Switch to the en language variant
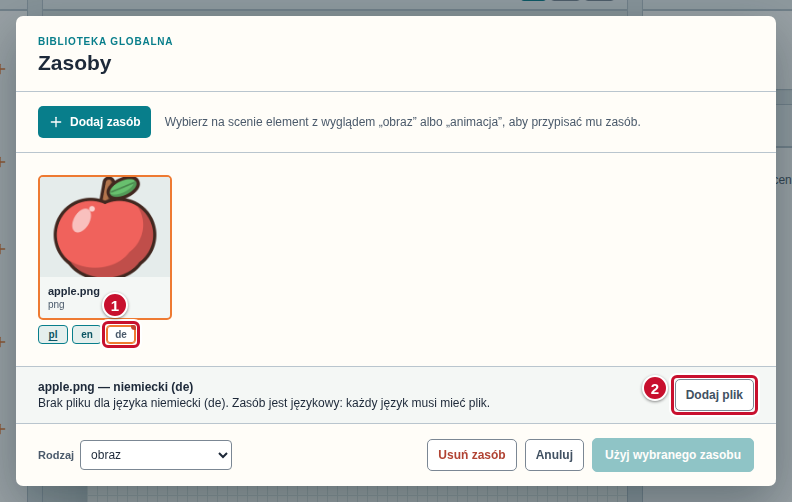792x502 pixels. pyautogui.click(x=87, y=334)
